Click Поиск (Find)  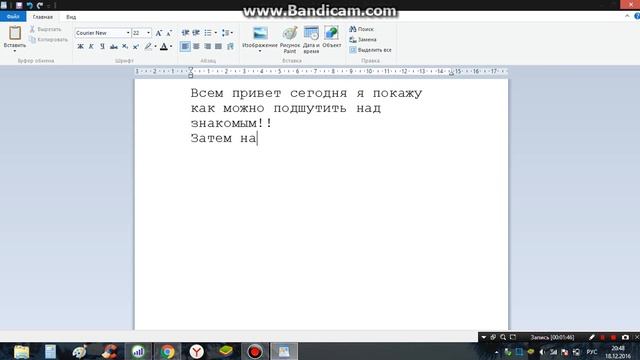coord(361,29)
